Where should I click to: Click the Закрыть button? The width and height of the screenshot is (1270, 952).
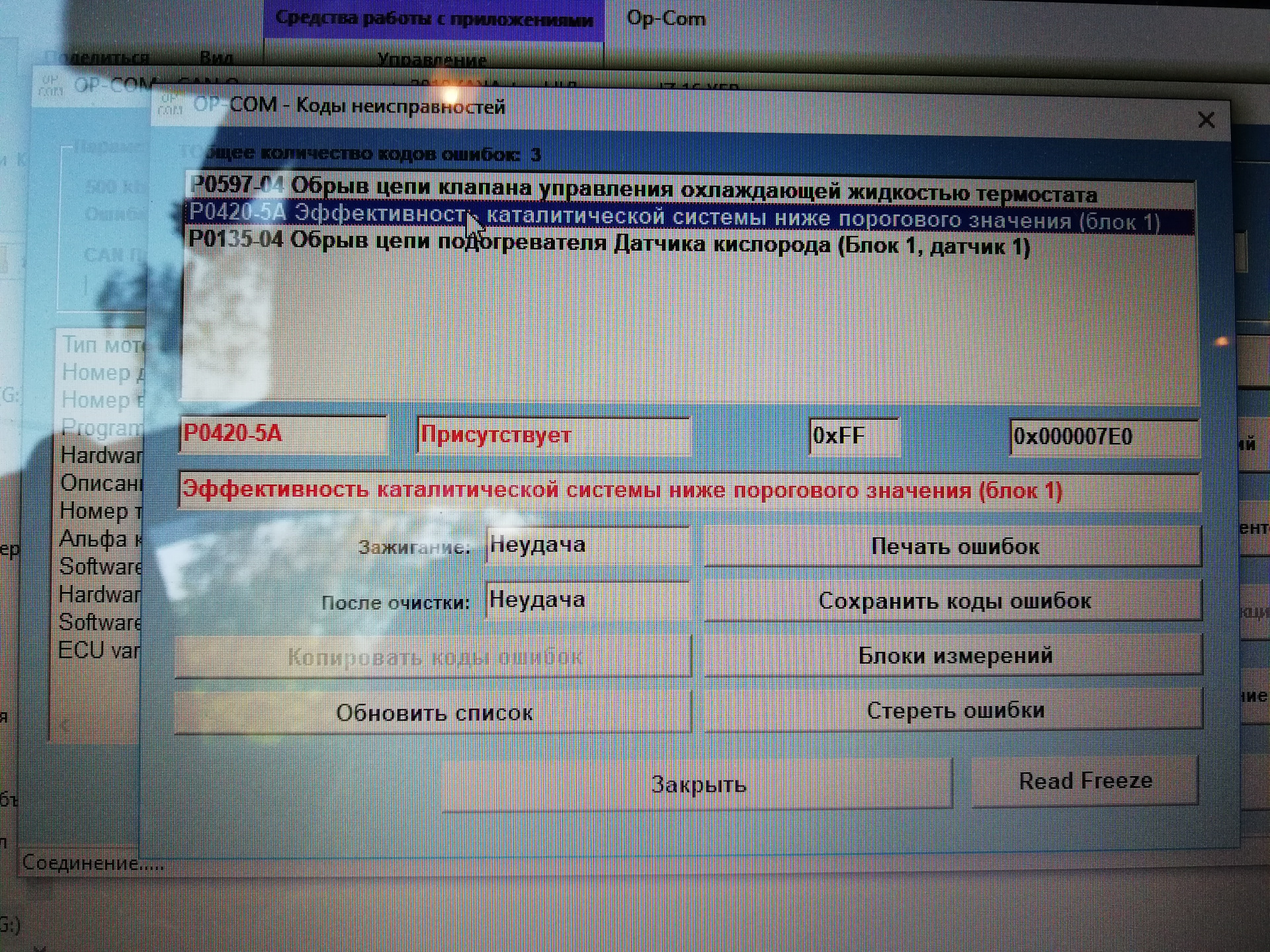click(698, 784)
